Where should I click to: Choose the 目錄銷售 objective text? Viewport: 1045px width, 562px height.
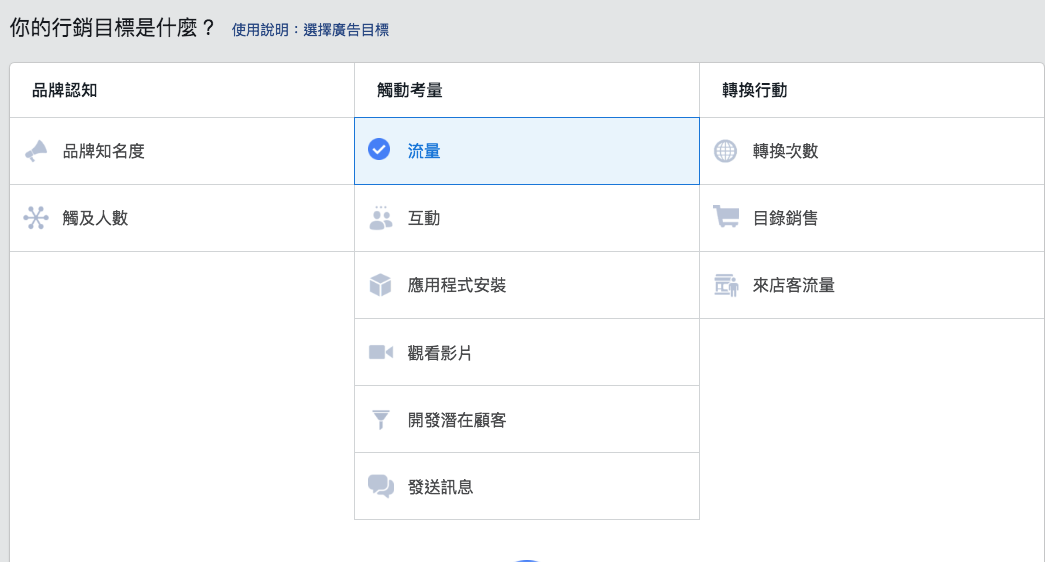785,218
